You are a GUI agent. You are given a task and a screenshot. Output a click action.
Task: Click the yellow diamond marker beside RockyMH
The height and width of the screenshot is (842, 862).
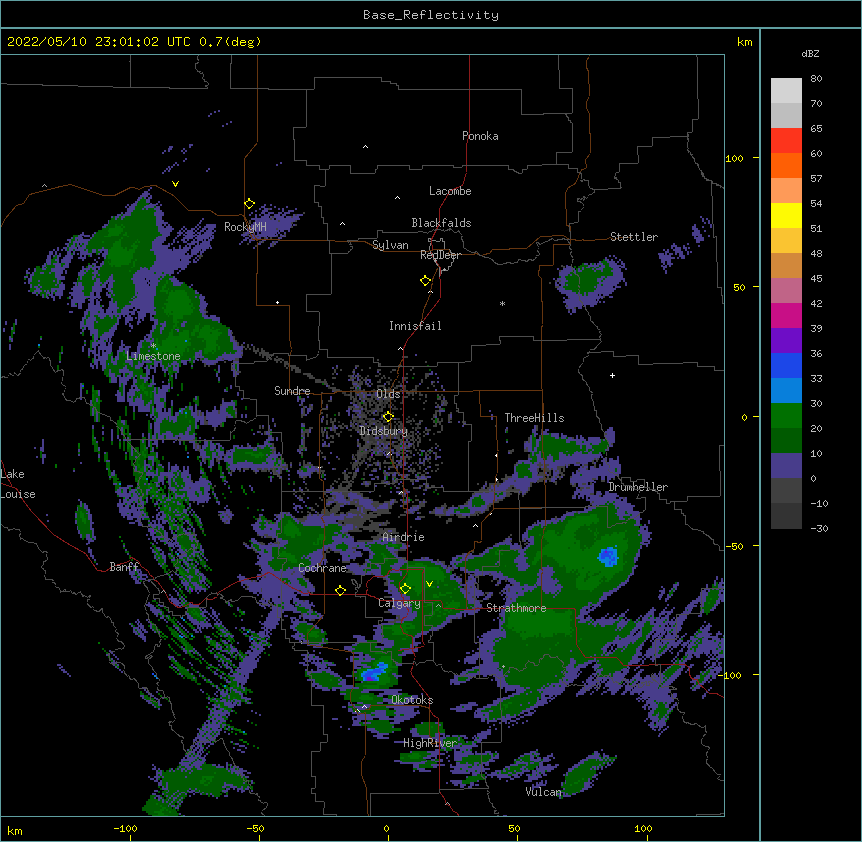249,204
